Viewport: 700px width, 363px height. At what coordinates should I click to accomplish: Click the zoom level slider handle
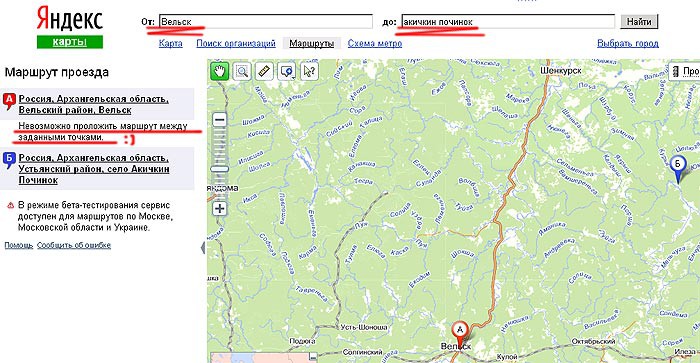pos(219,169)
